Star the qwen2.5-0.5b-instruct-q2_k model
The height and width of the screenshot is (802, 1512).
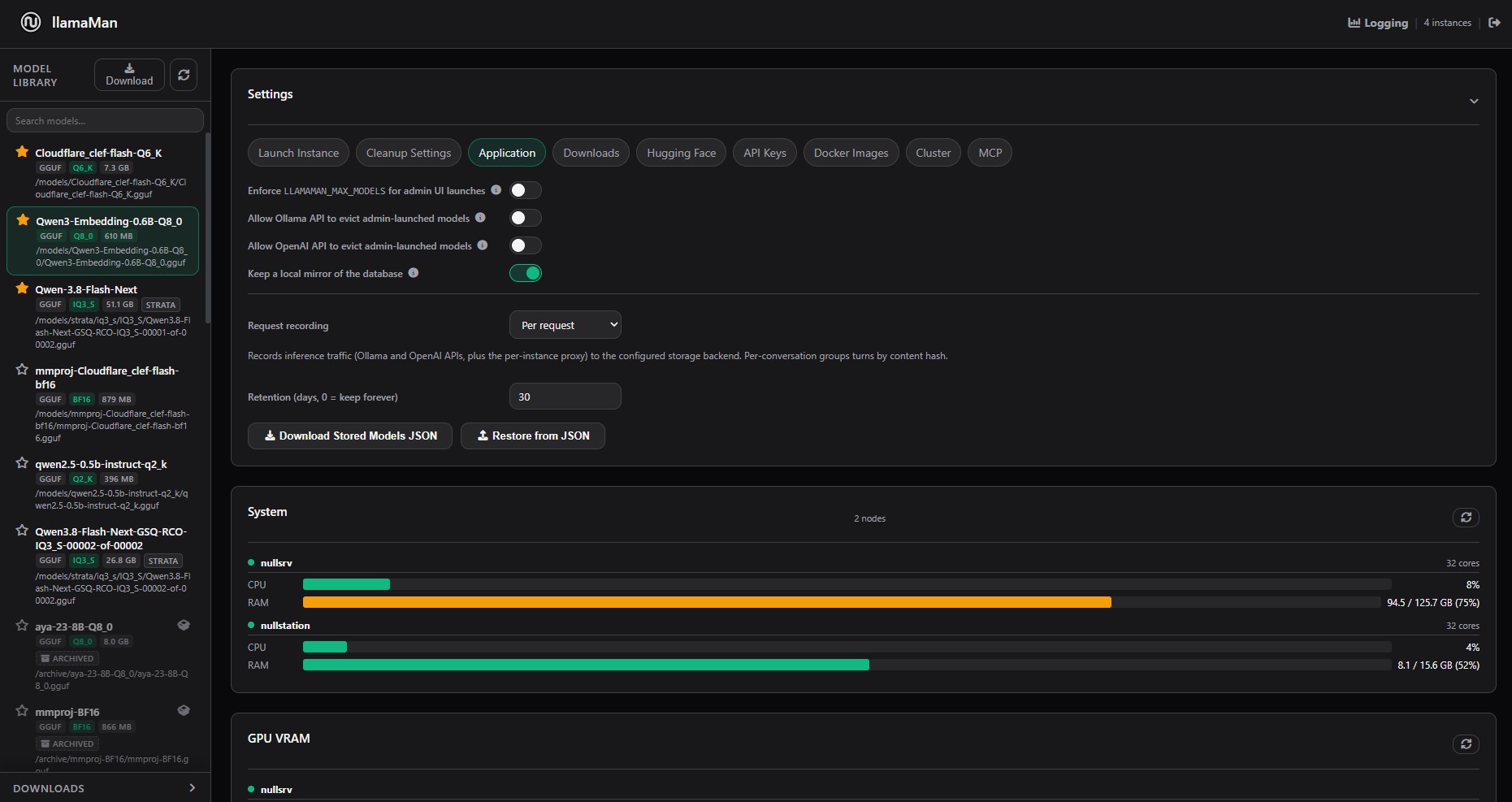[22, 463]
